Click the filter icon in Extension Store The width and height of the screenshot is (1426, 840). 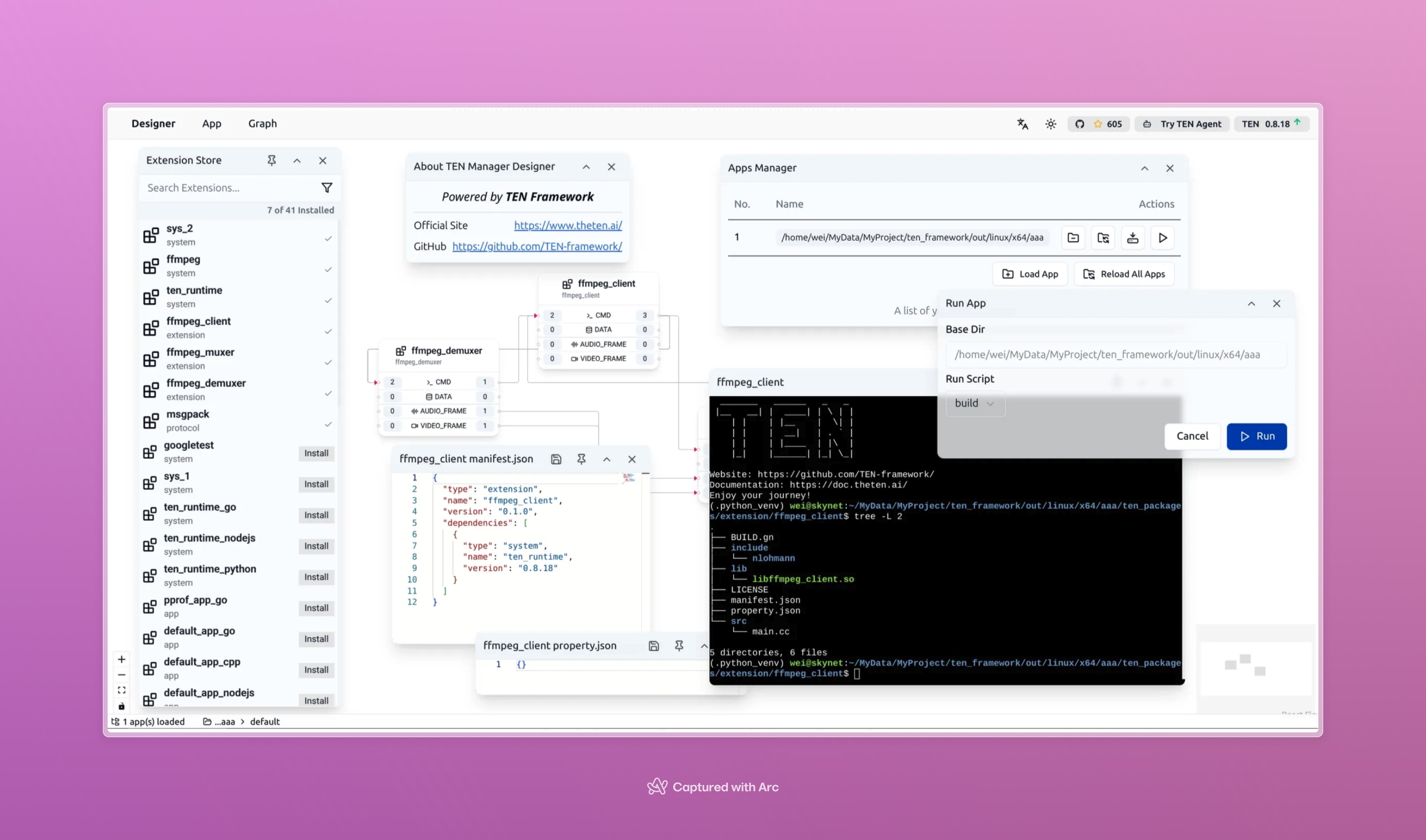click(x=327, y=188)
